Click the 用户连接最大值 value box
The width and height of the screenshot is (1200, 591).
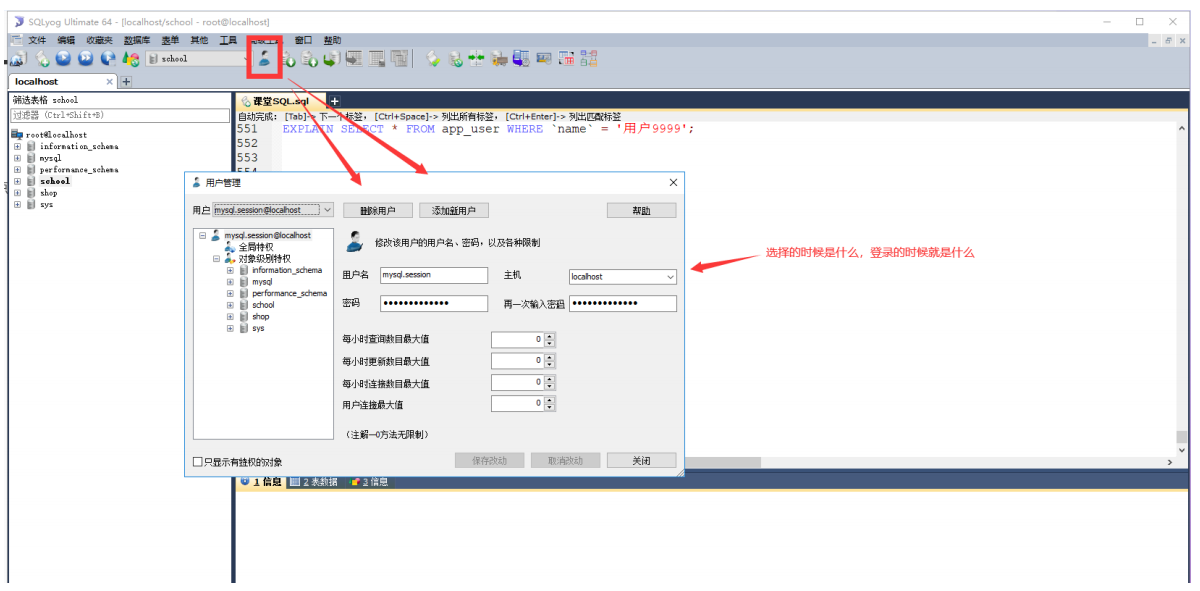517,404
